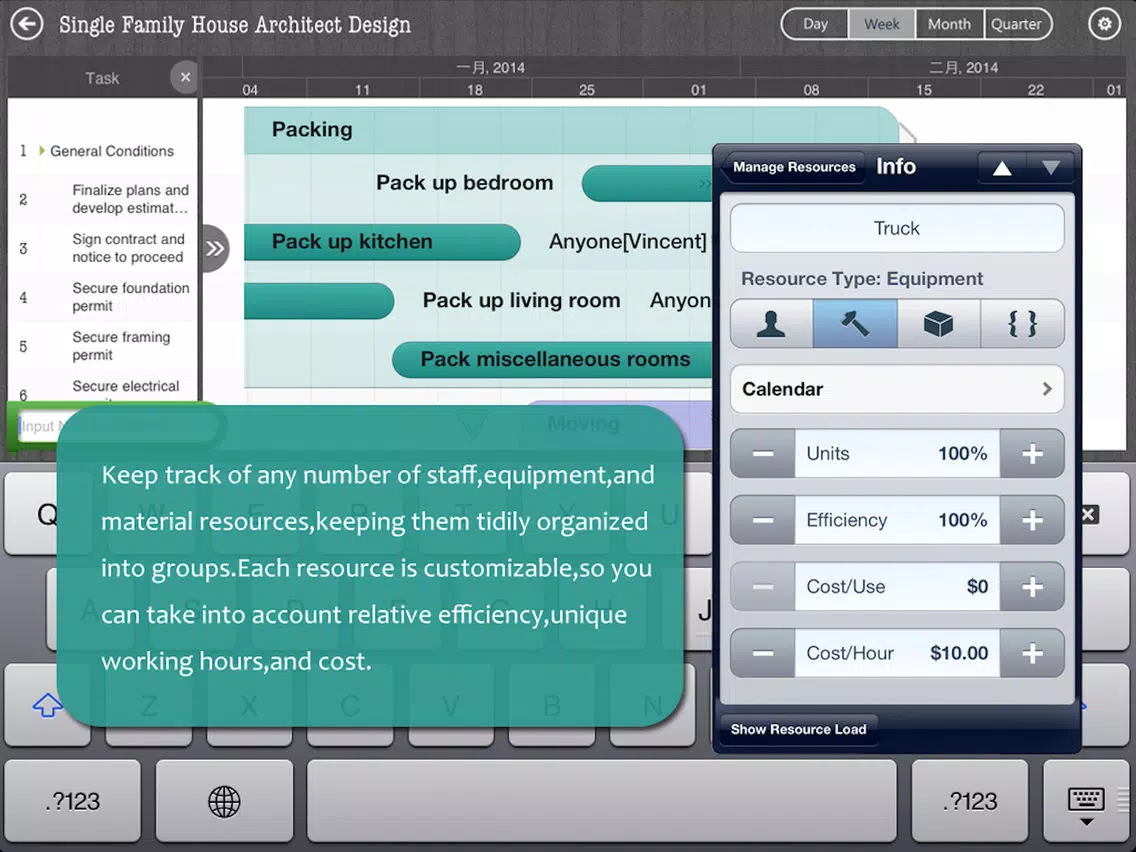Click Show Resource Load button
This screenshot has height=852, width=1136.
(x=798, y=730)
